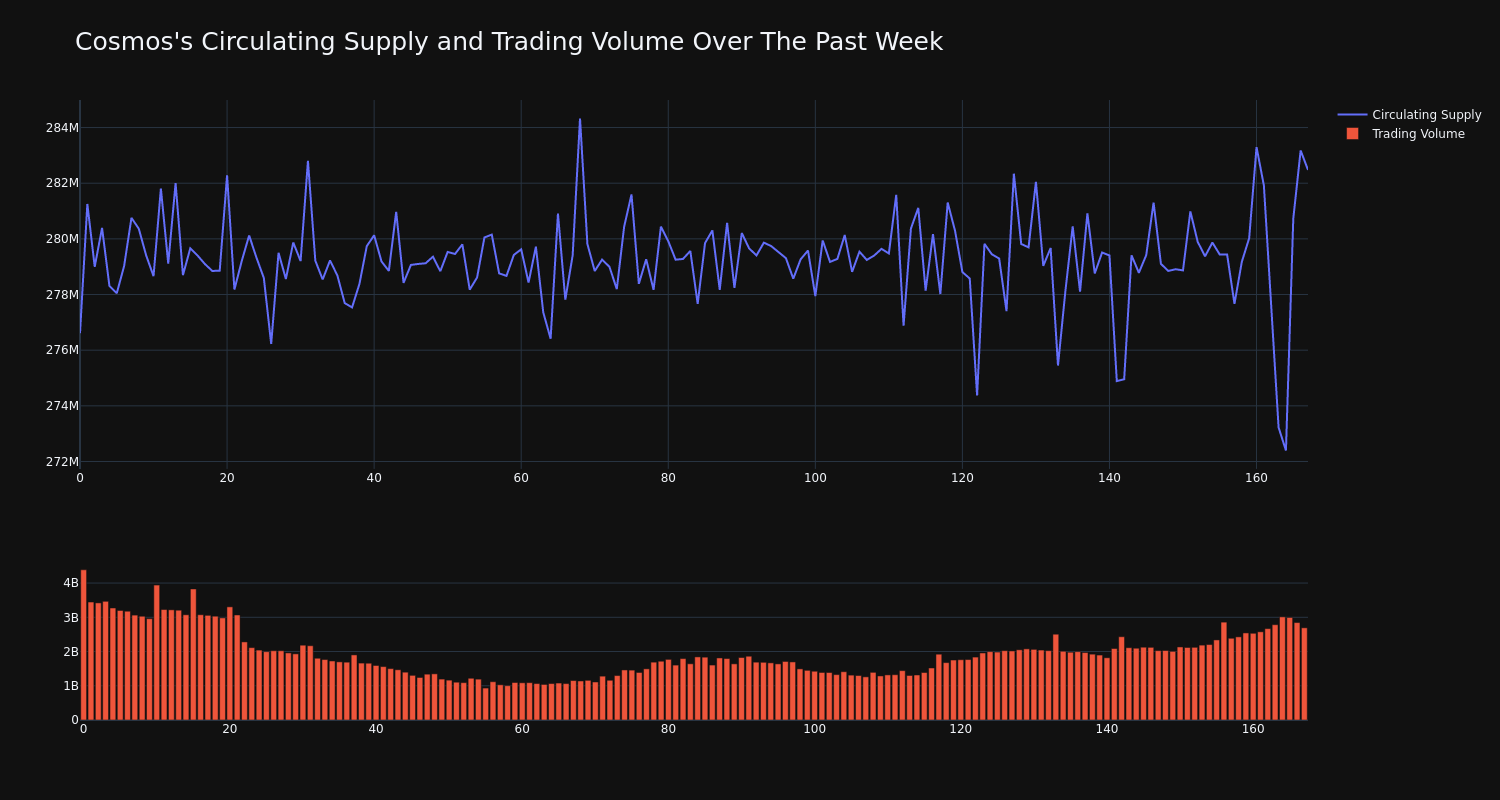Viewport: 1500px width, 800px height.
Task: Click the 280M y-axis label
Action: pyautogui.click(x=62, y=239)
